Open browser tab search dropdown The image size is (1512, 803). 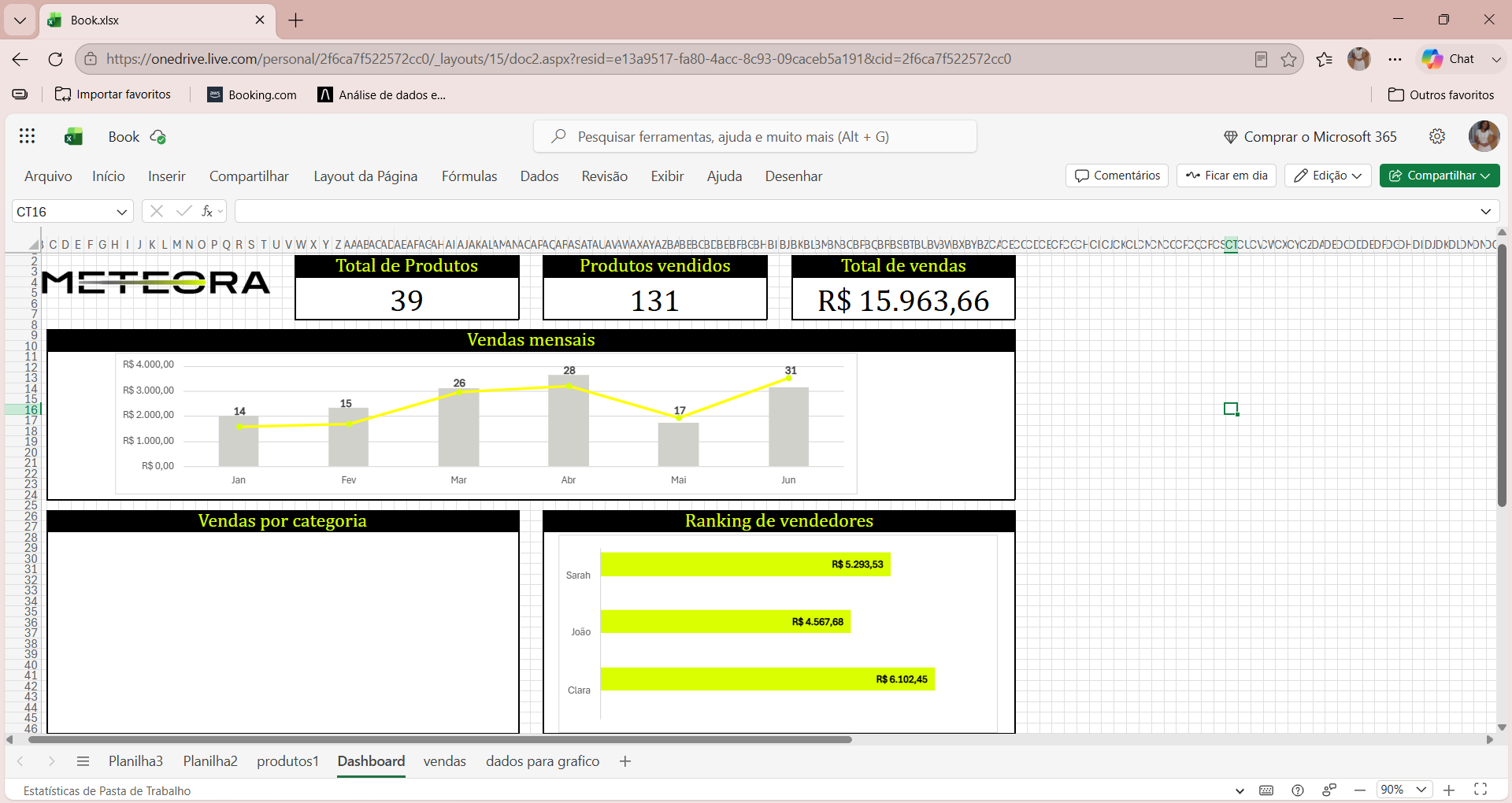(20, 20)
